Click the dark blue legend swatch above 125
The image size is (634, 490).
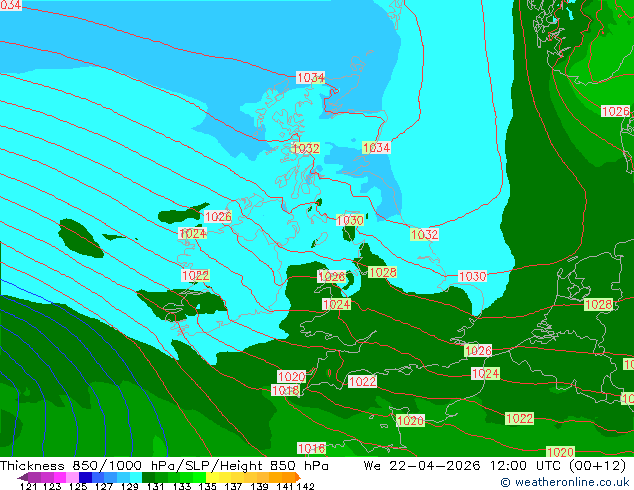pos(85,477)
